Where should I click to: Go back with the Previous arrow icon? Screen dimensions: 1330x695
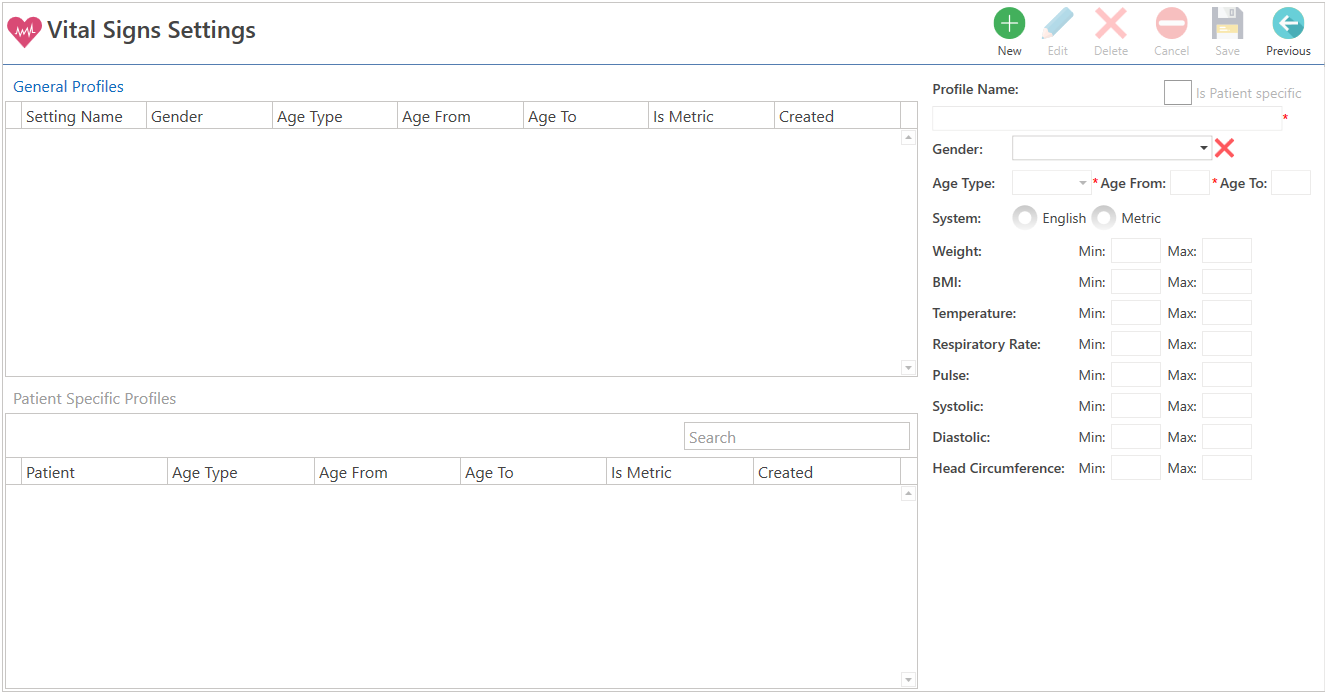coord(1288,23)
